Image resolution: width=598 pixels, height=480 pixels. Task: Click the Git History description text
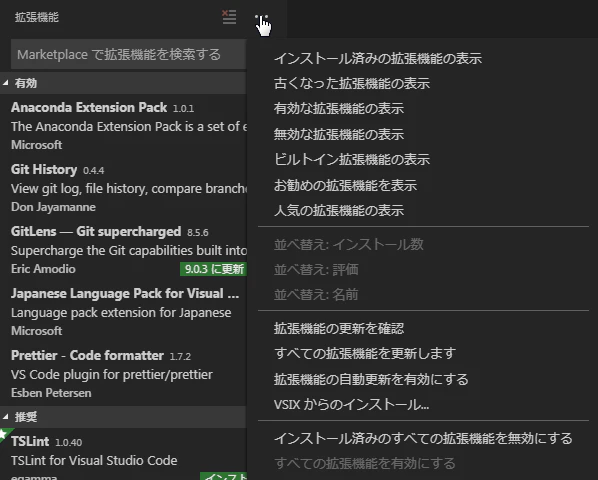point(129,188)
